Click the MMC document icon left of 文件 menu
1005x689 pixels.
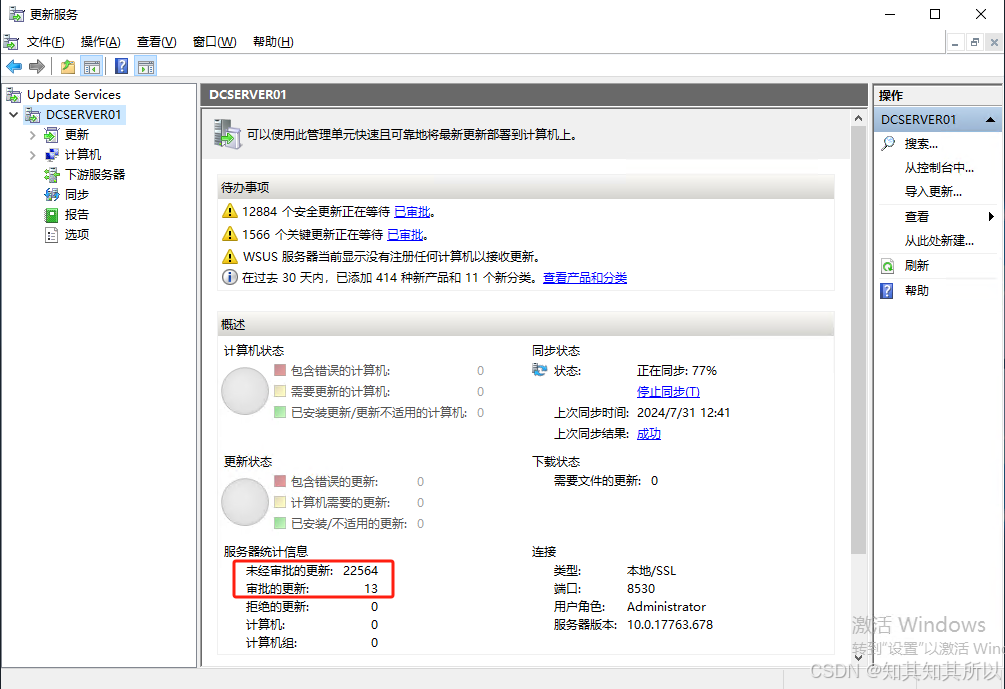pos(11,42)
